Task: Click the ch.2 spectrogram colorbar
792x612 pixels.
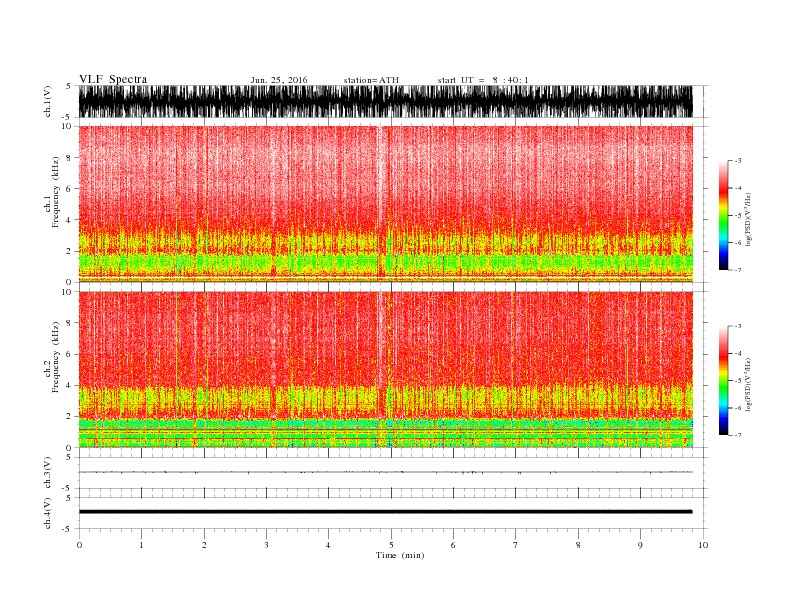Action: (x=723, y=380)
